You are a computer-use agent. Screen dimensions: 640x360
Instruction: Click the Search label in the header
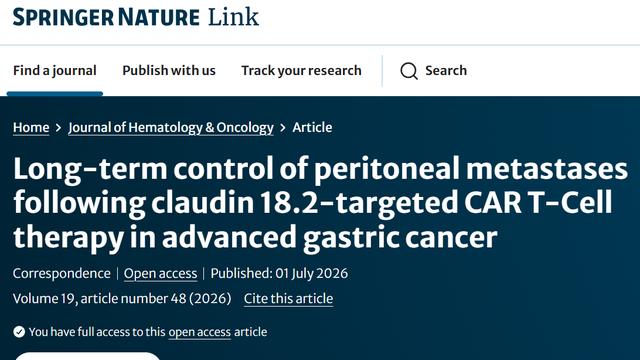[446, 71]
